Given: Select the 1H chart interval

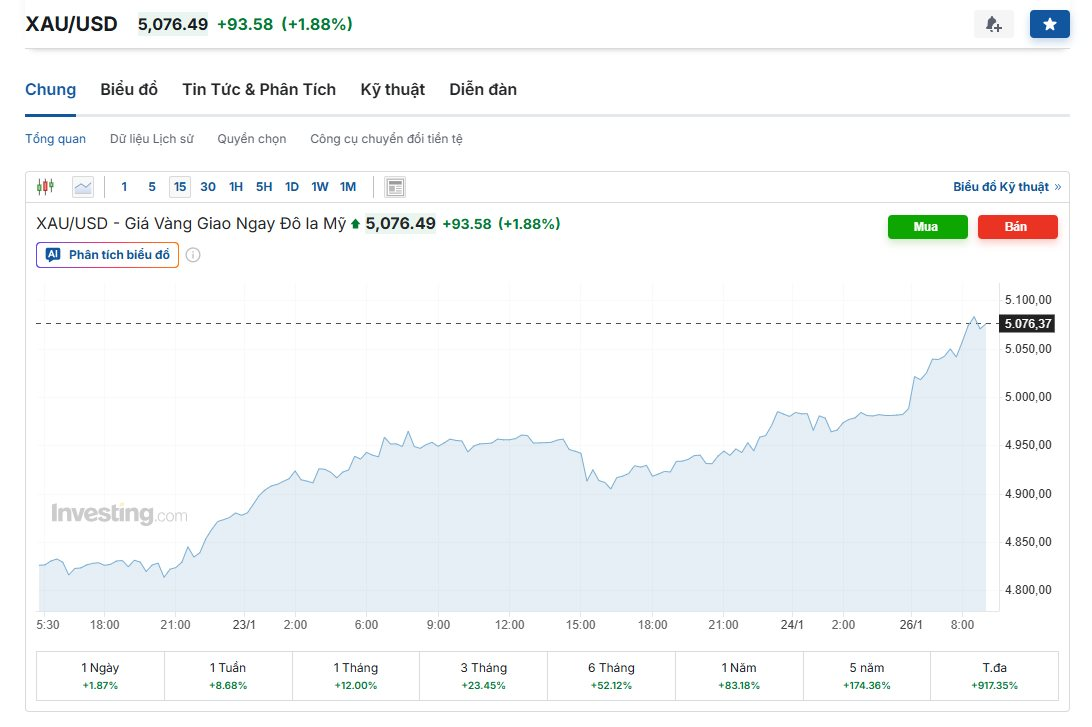Looking at the screenshot, I should coord(236,187).
